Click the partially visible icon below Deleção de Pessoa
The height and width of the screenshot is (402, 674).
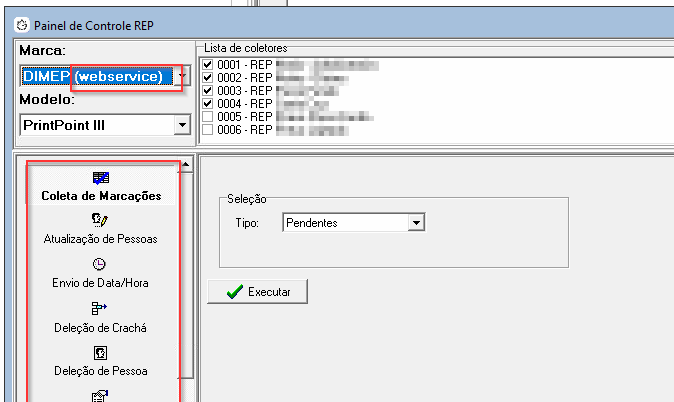(100, 395)
